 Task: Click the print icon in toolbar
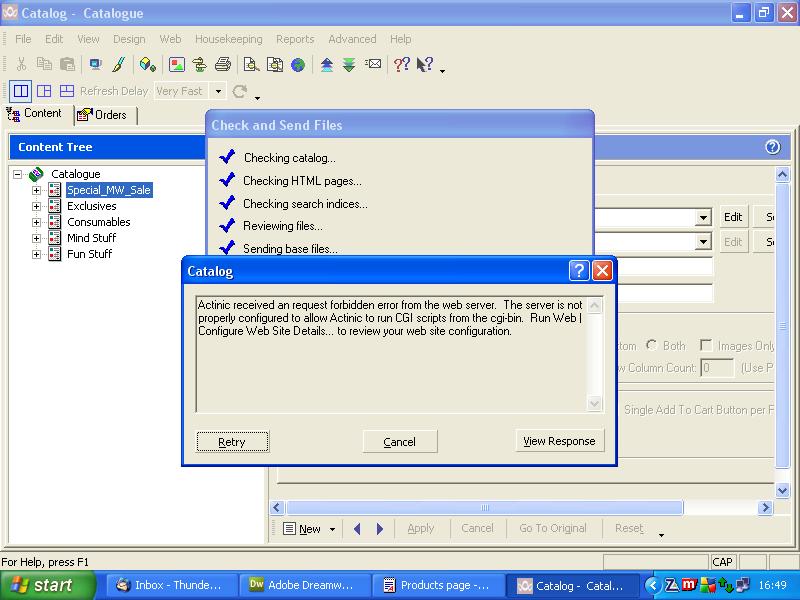click(223, 65)
